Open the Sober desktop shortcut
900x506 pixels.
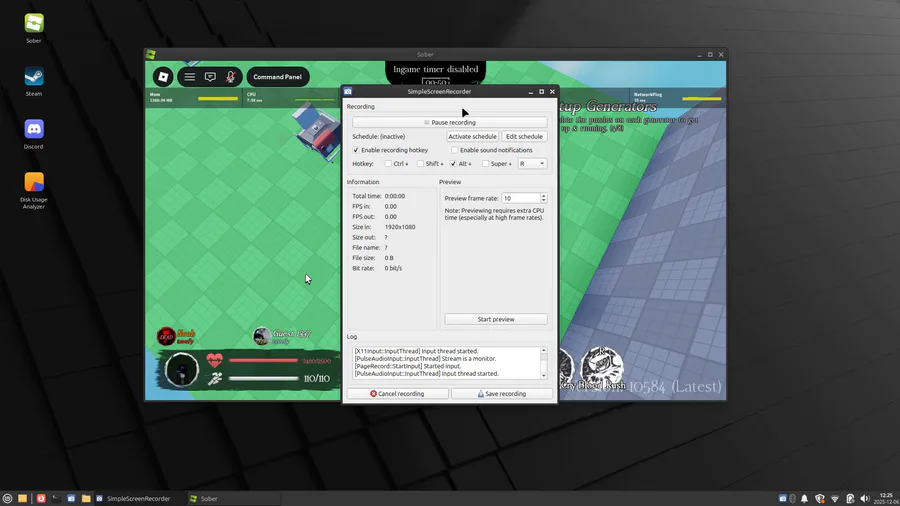[x=34, y=28]
